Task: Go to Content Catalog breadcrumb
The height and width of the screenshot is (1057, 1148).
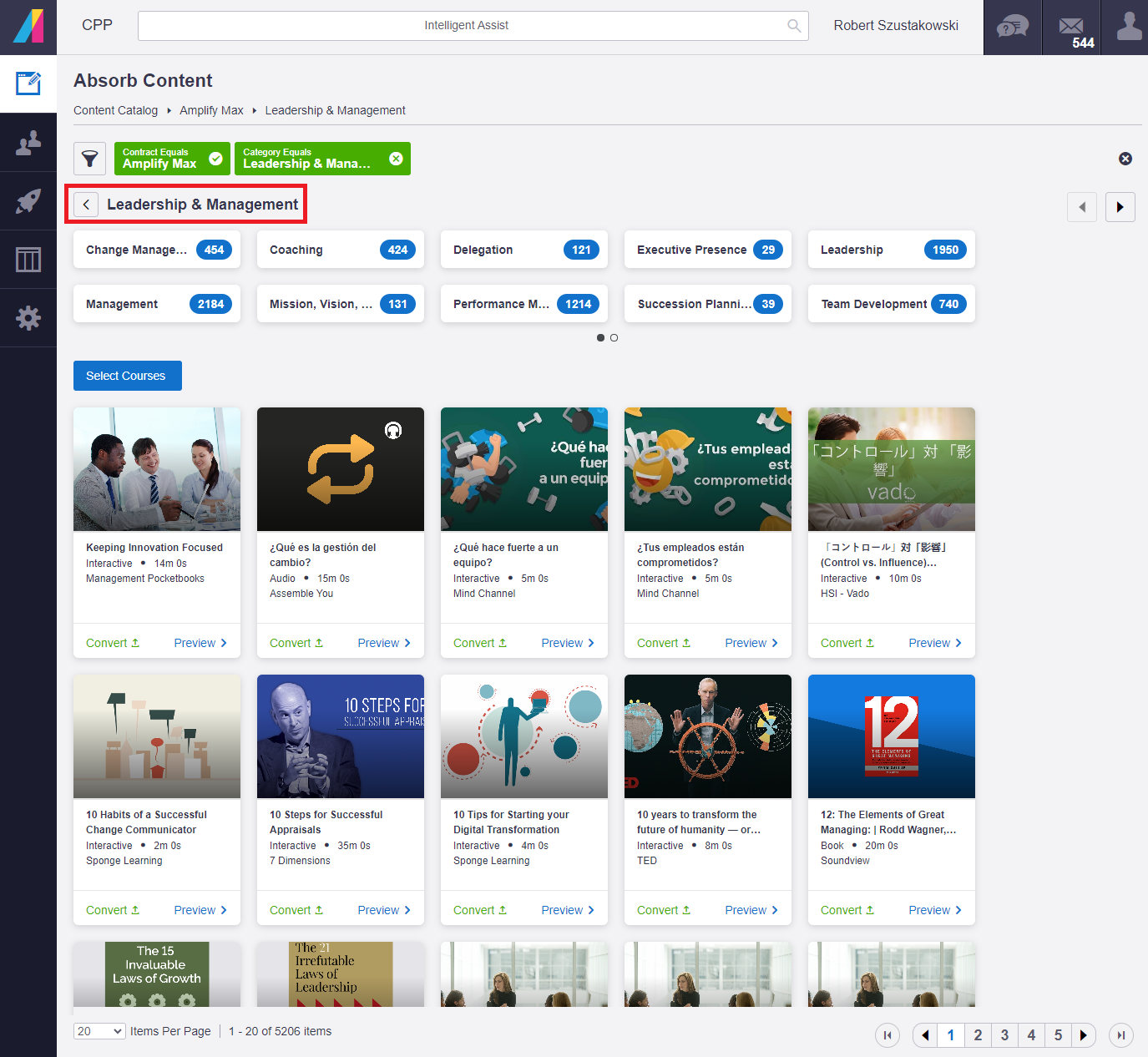Action: tap(115, 110)
